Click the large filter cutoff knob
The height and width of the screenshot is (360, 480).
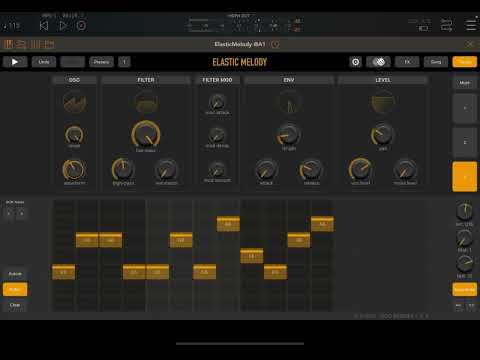click(146, 134)
